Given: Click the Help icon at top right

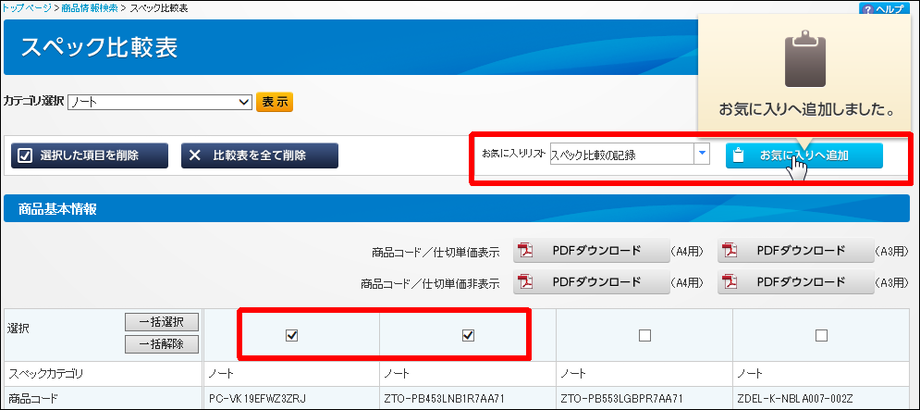Looking at the screenshot, I should [x=867, y=8].
